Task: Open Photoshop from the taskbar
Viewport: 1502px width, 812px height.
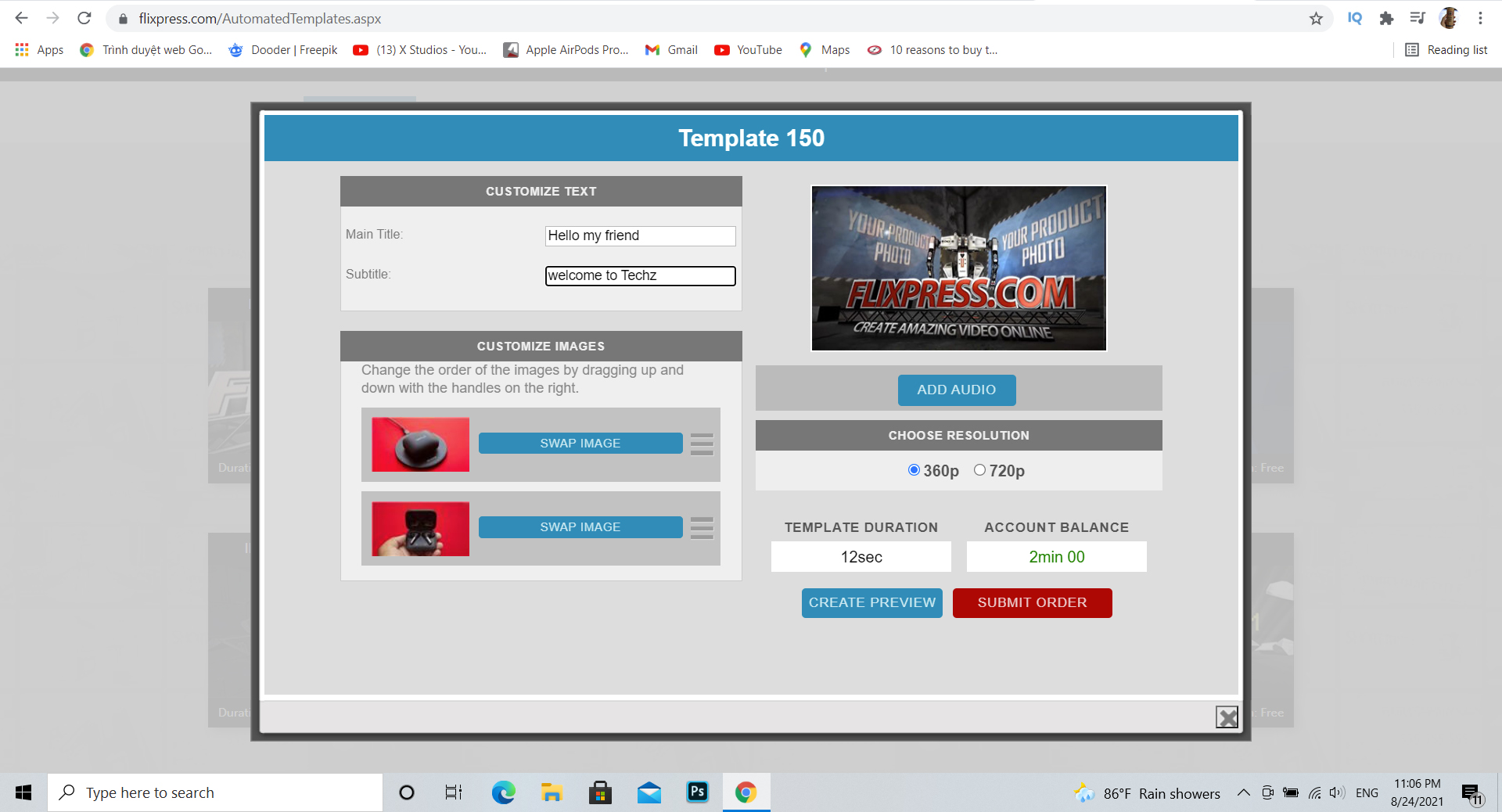Action: tap(696, 792)
